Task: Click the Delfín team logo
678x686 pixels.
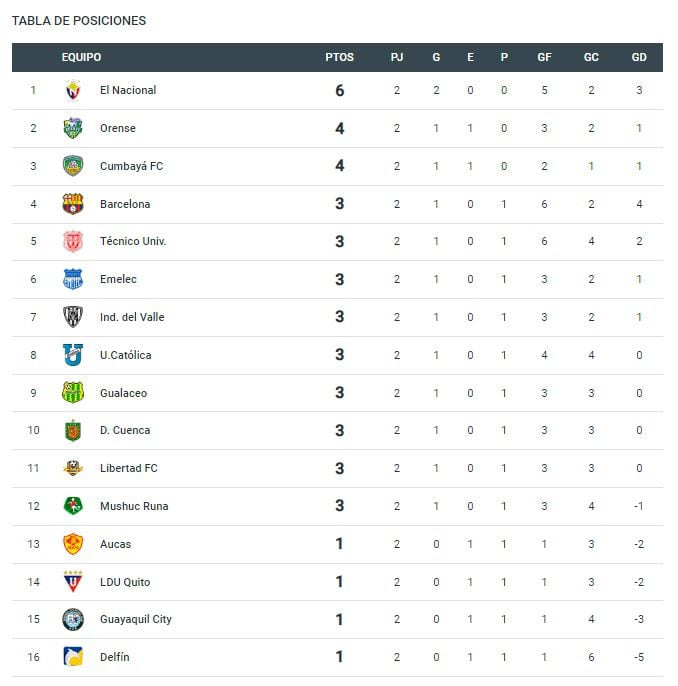Action: point(73,657)
